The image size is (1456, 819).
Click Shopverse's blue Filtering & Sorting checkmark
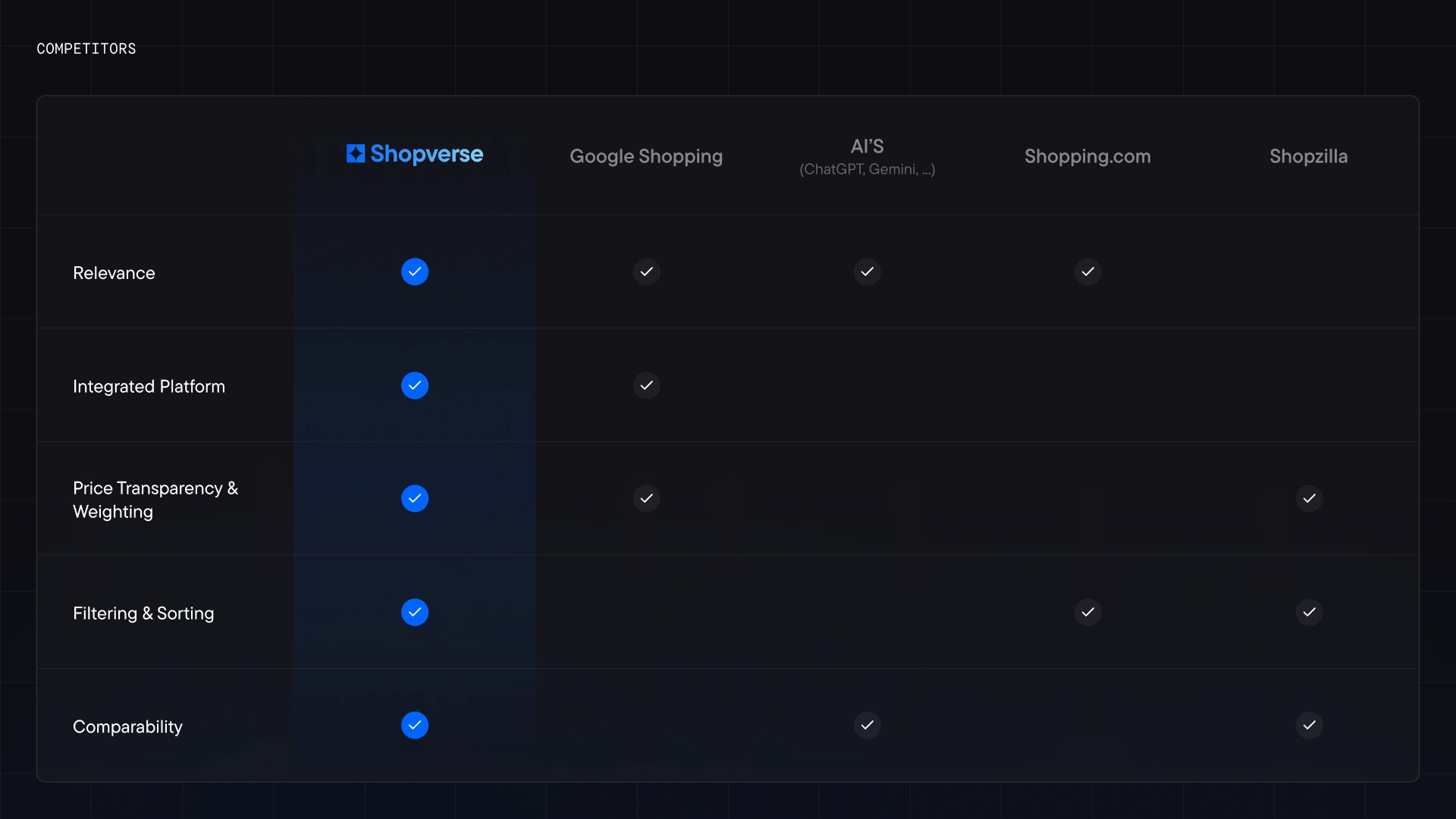pyautogui.click(x=415, y=612)
